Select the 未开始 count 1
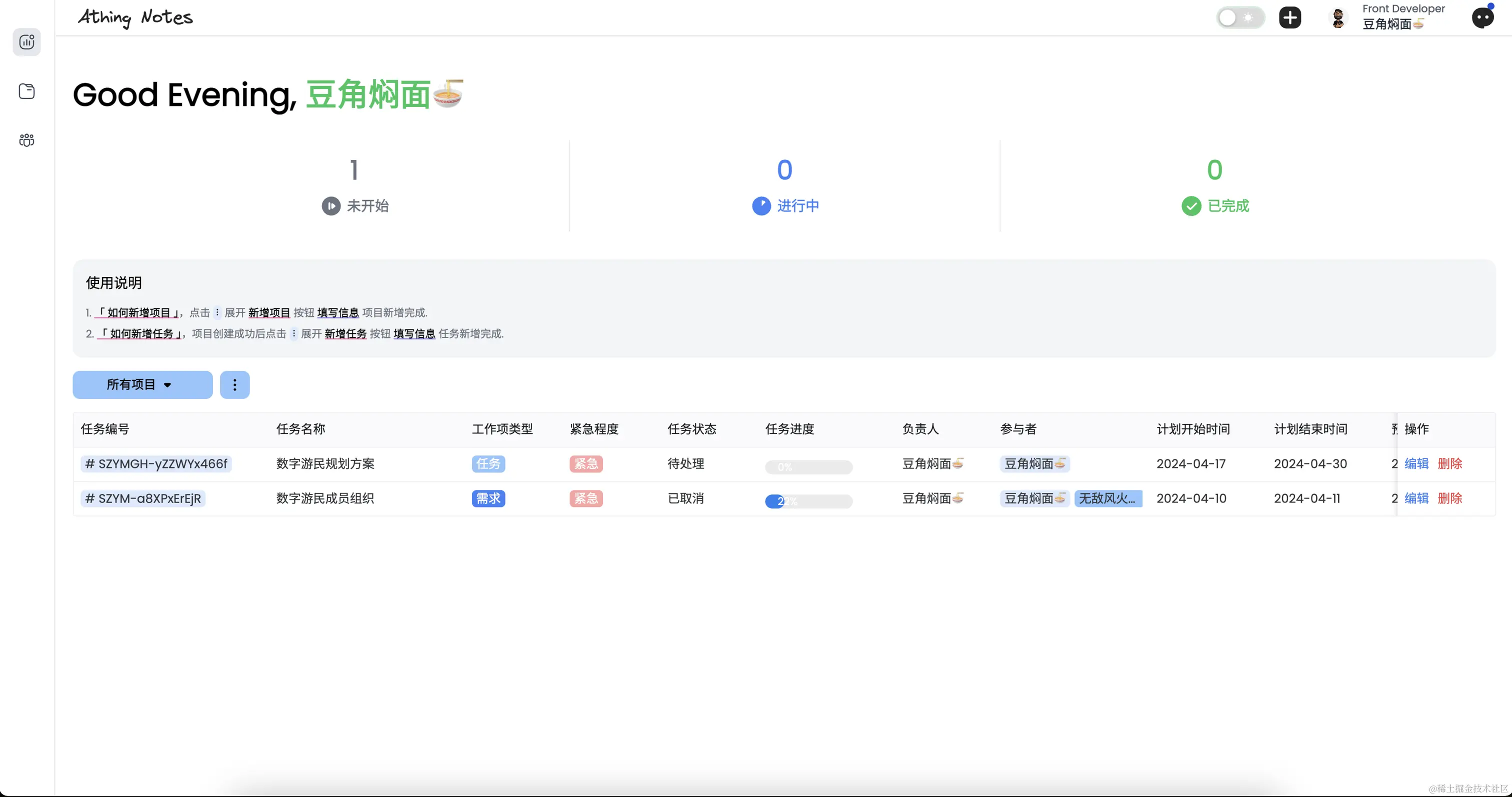Image resolution: width=1512 pixels, height=797 pixels. tap(354, 170)
